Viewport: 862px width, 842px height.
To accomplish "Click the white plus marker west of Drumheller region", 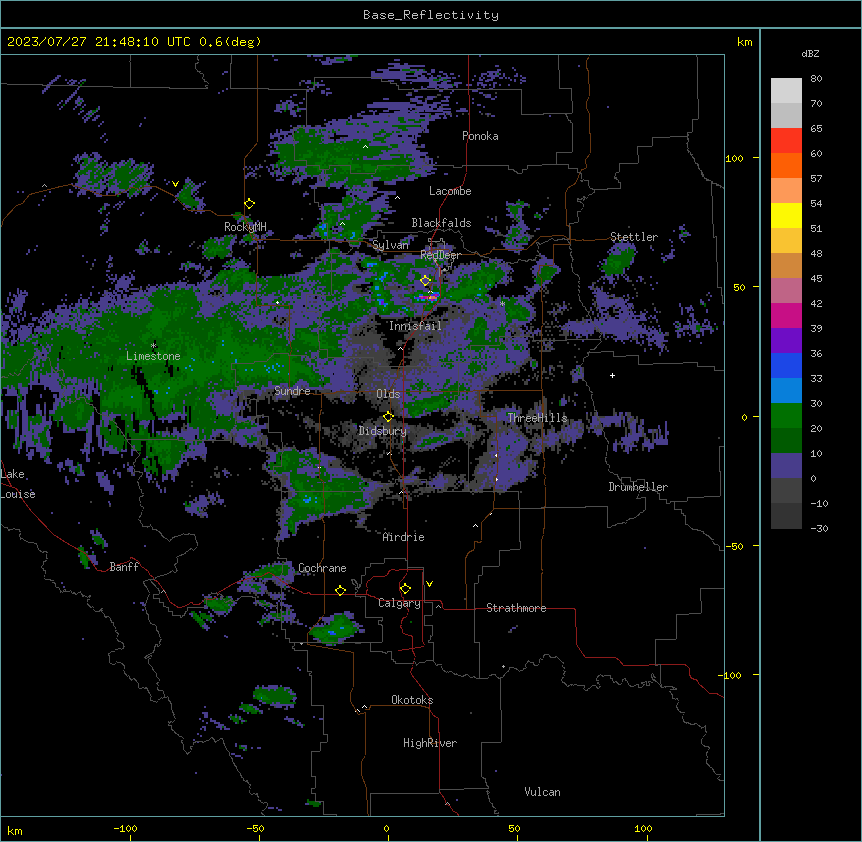I will [612, 375].
